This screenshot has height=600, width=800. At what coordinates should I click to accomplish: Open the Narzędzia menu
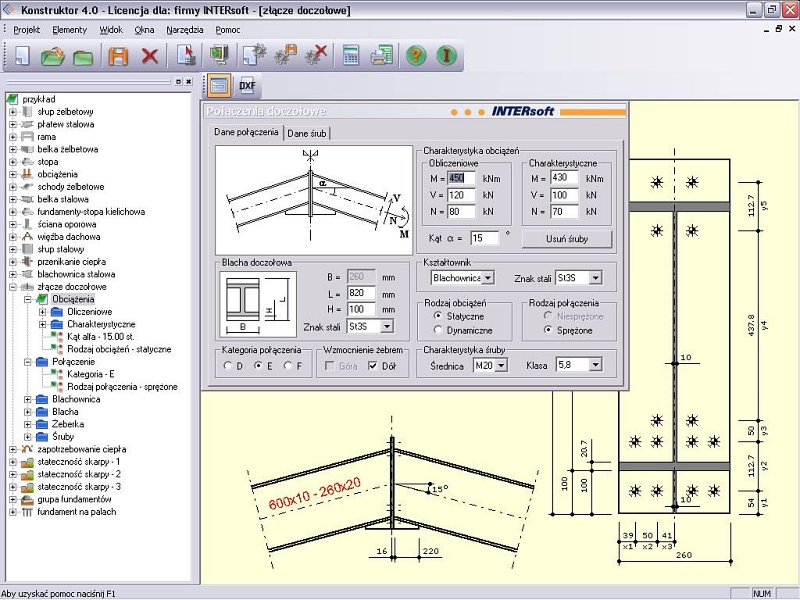coord(185,30)
